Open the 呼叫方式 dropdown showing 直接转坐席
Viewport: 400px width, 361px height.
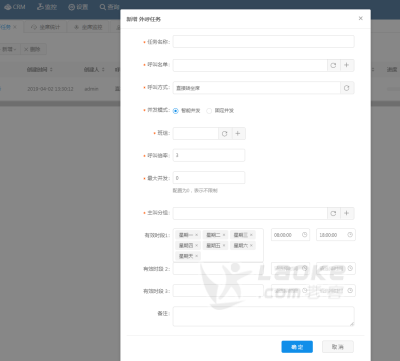256,88
